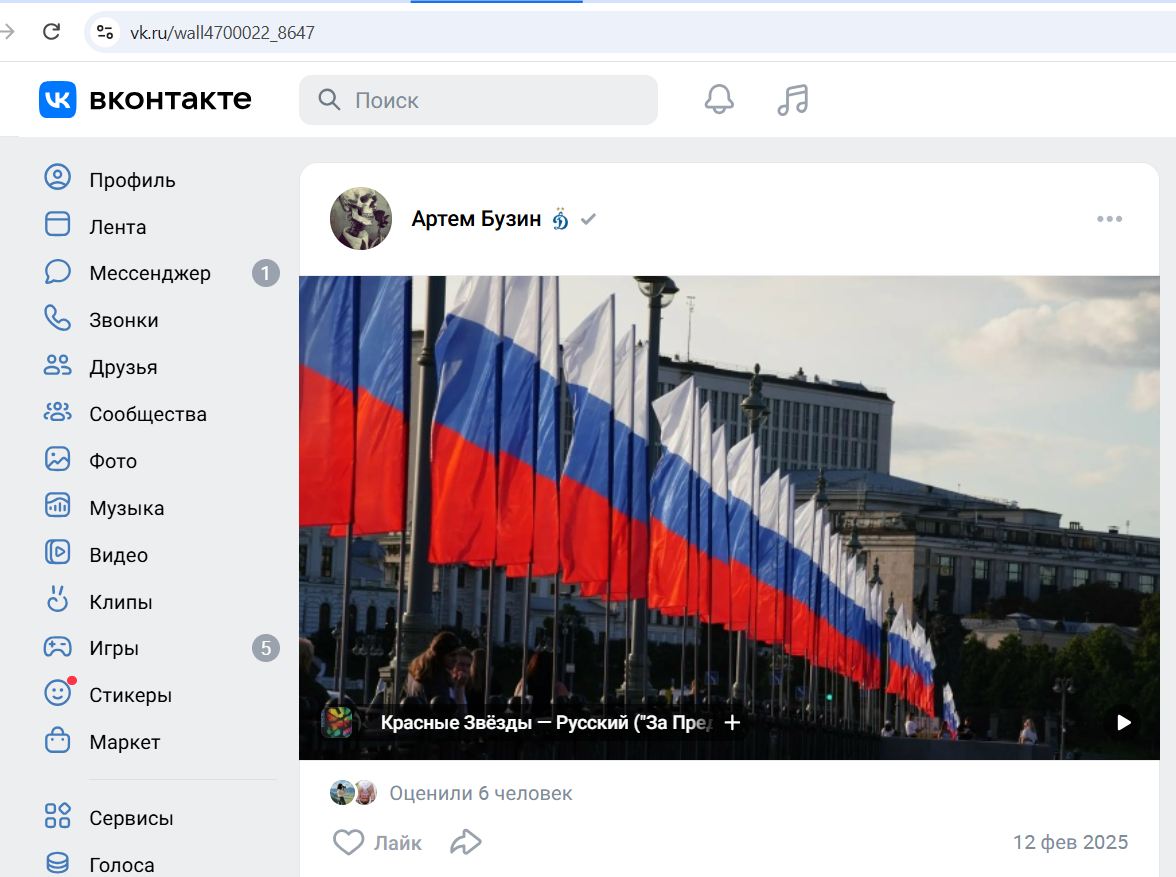Image resolution: width=1176 pixels, height=877 pixels.
Task: Open Красные Звёзды — Русский track title
Action: coord(547,722)
